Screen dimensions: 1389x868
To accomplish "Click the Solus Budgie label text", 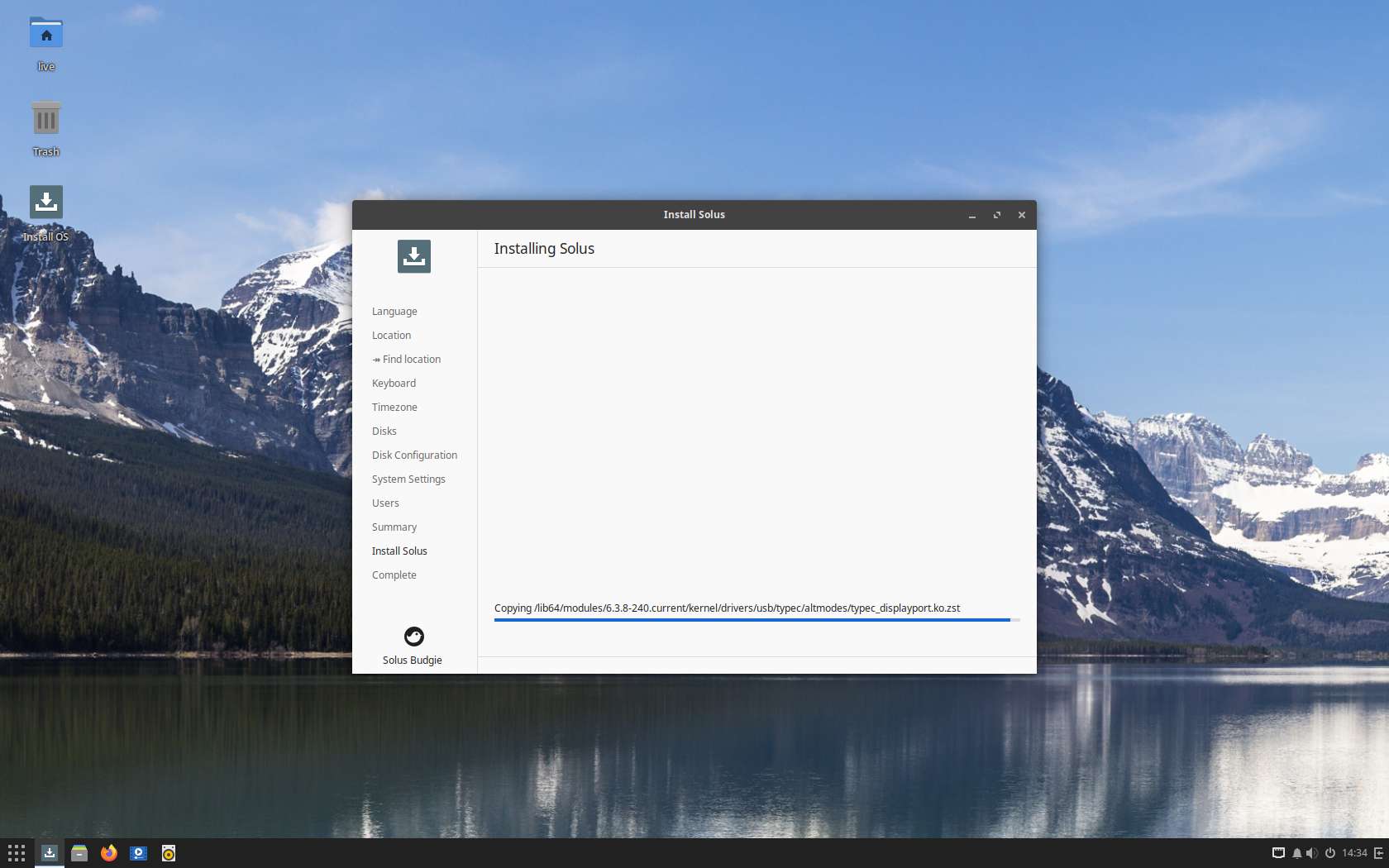I will 413,661.
